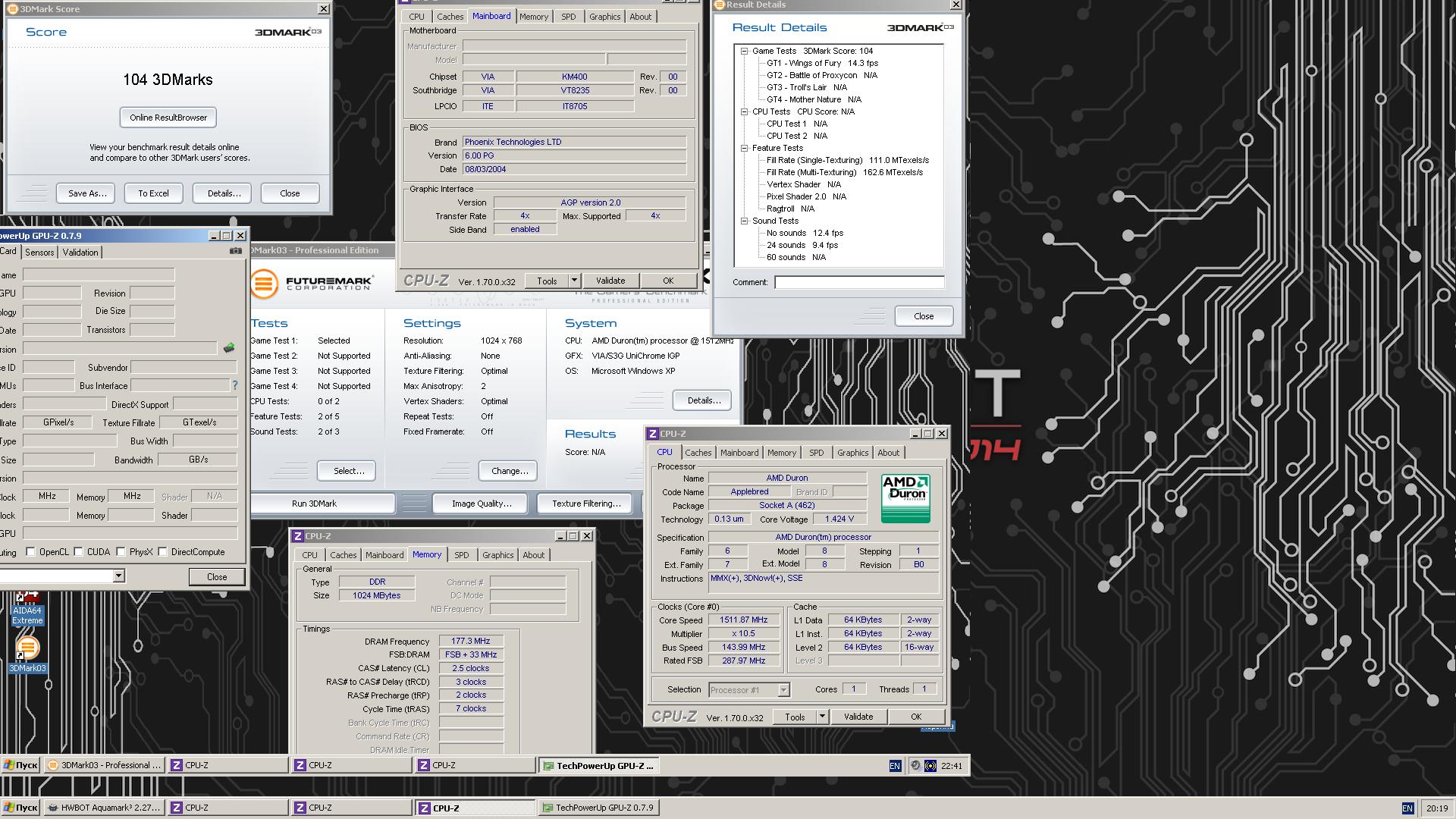This screenshot has width=1456, height=819.
Task: Click Validate in CPU-Z CPU window
Action: pyautogui.click(x=858, y=717)
